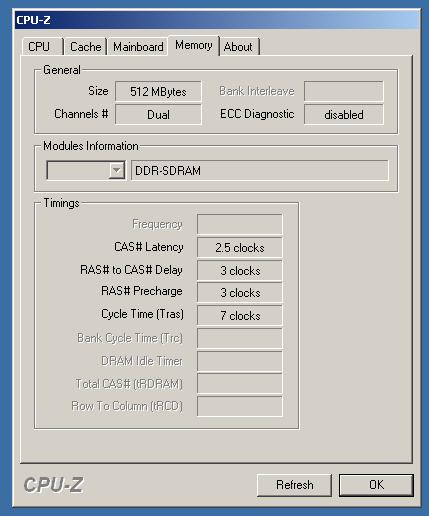Screen dimensions: 429x516
Task: Click the CAS# Latency 2.5 clocks field
Action: click(x=240, y=247)
